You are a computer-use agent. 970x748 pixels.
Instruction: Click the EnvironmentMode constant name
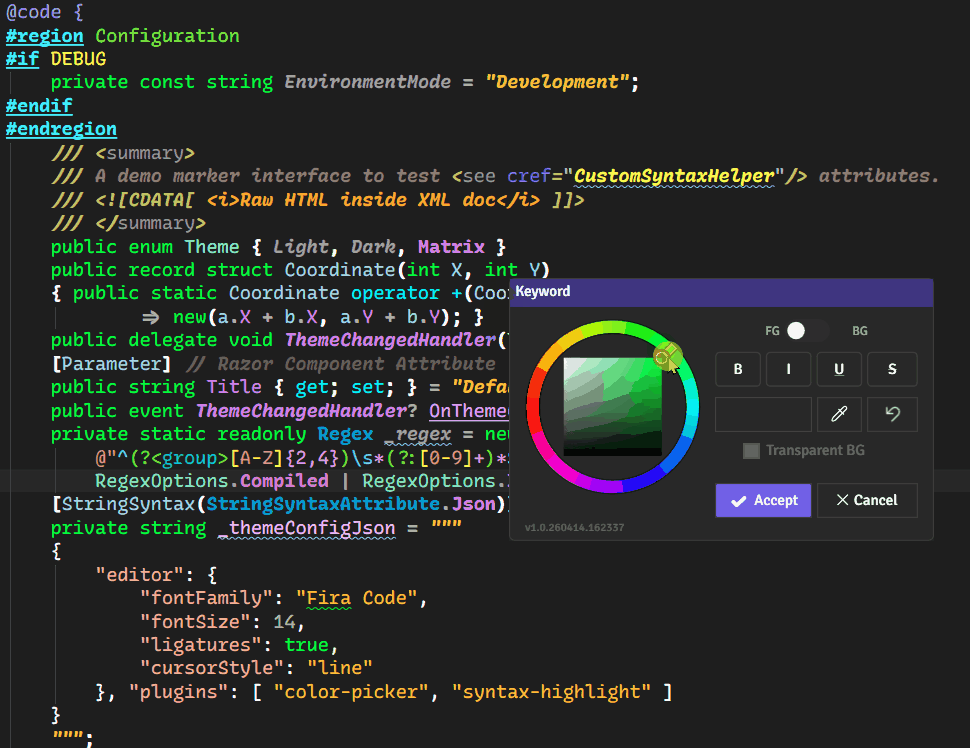(x=367, y=82)
